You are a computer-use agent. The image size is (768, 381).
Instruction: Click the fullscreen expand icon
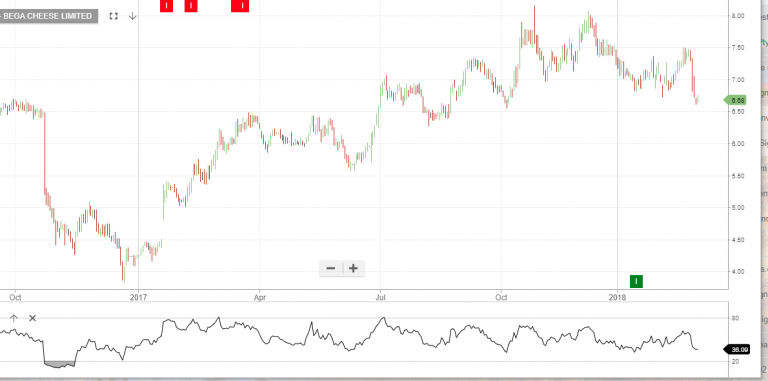point(114,16)
